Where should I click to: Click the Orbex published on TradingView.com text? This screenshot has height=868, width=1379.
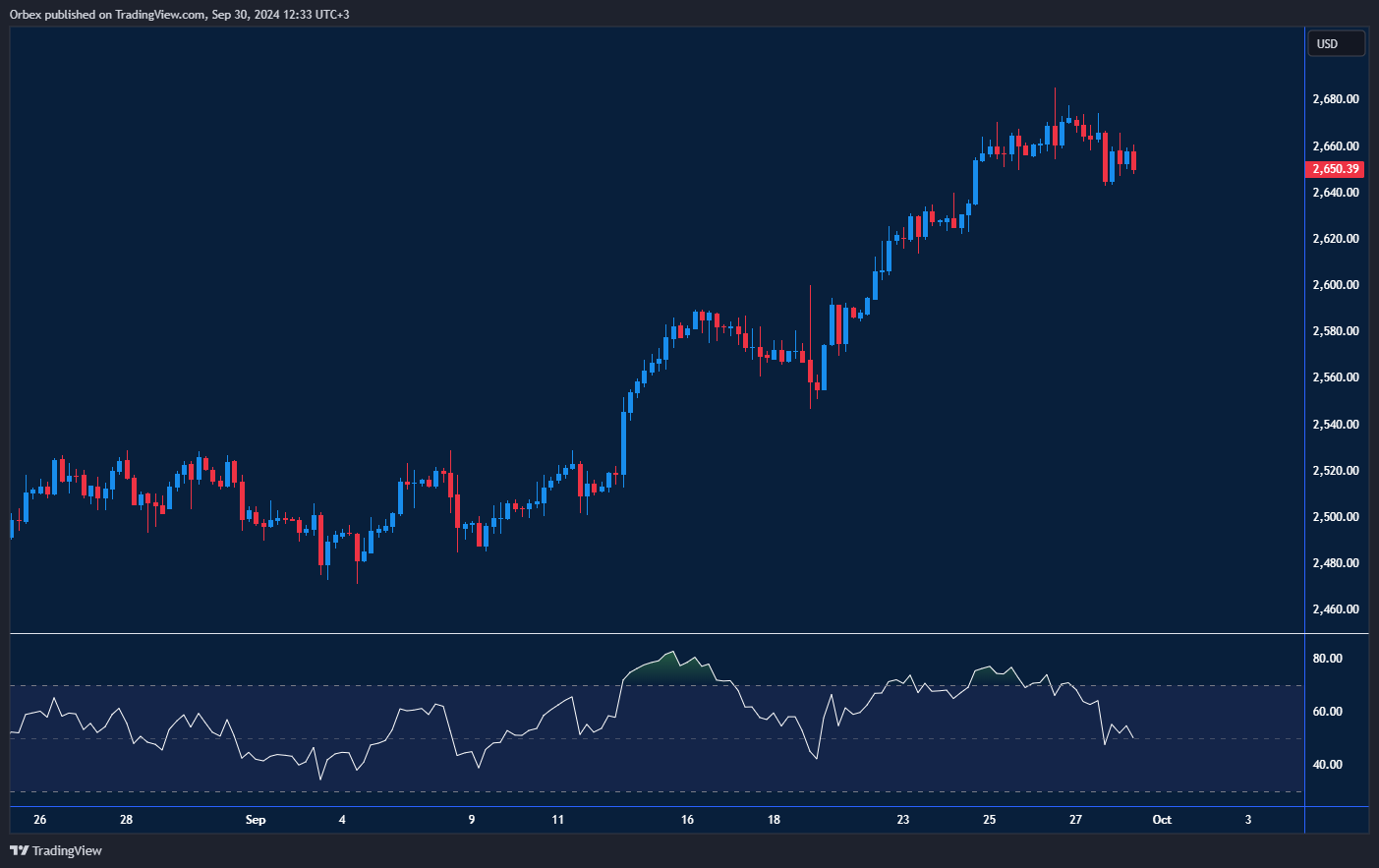[179, 14]
